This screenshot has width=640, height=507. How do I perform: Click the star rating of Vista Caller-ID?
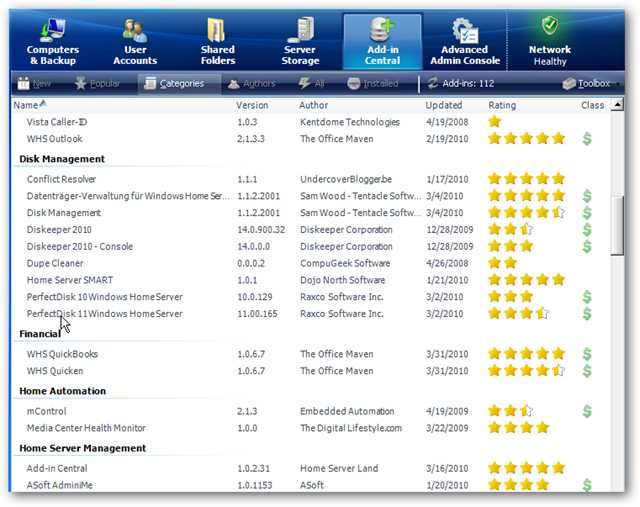coord(494,122)
